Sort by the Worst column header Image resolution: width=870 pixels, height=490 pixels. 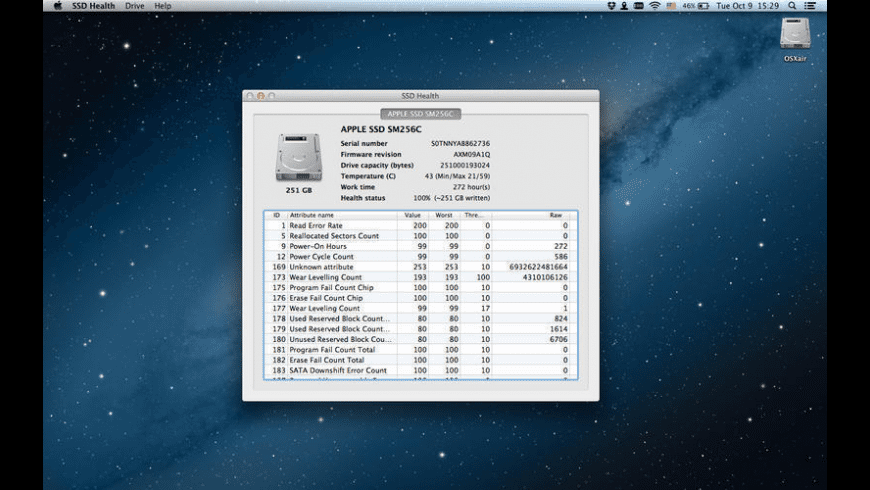[444, 215]
